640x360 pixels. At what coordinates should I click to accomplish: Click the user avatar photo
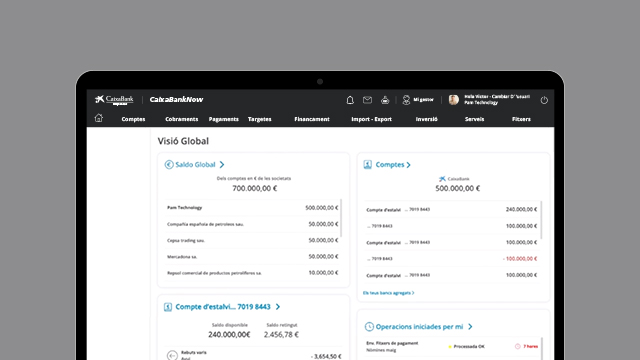coord(453,100)
